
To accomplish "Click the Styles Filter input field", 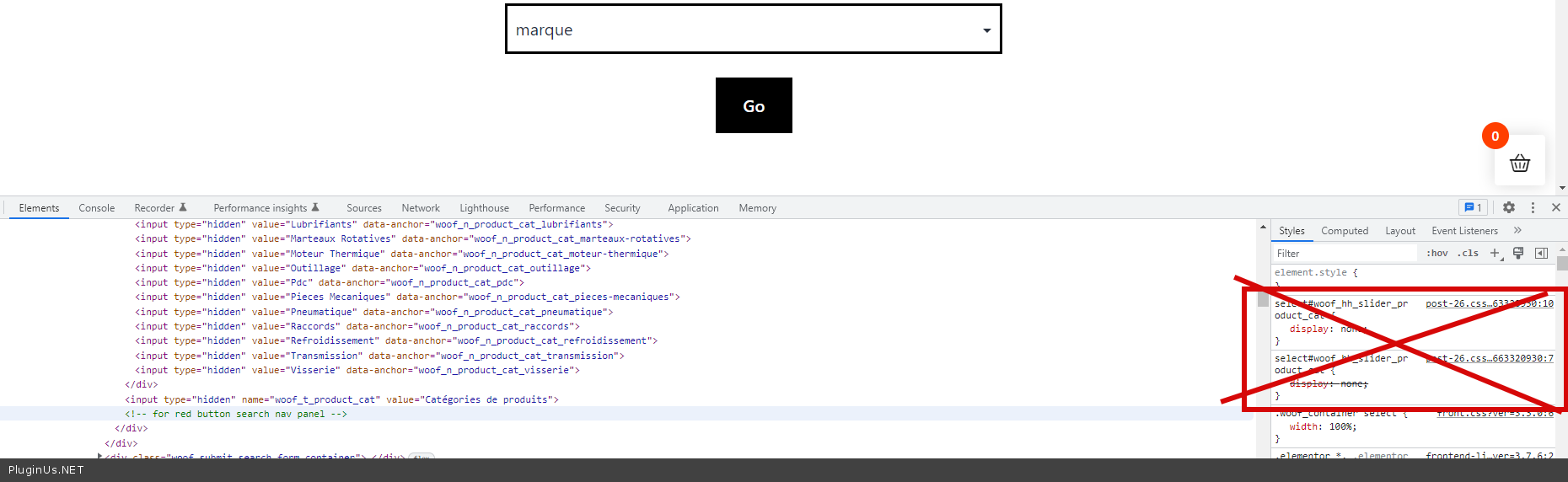I will point(1345,253).
